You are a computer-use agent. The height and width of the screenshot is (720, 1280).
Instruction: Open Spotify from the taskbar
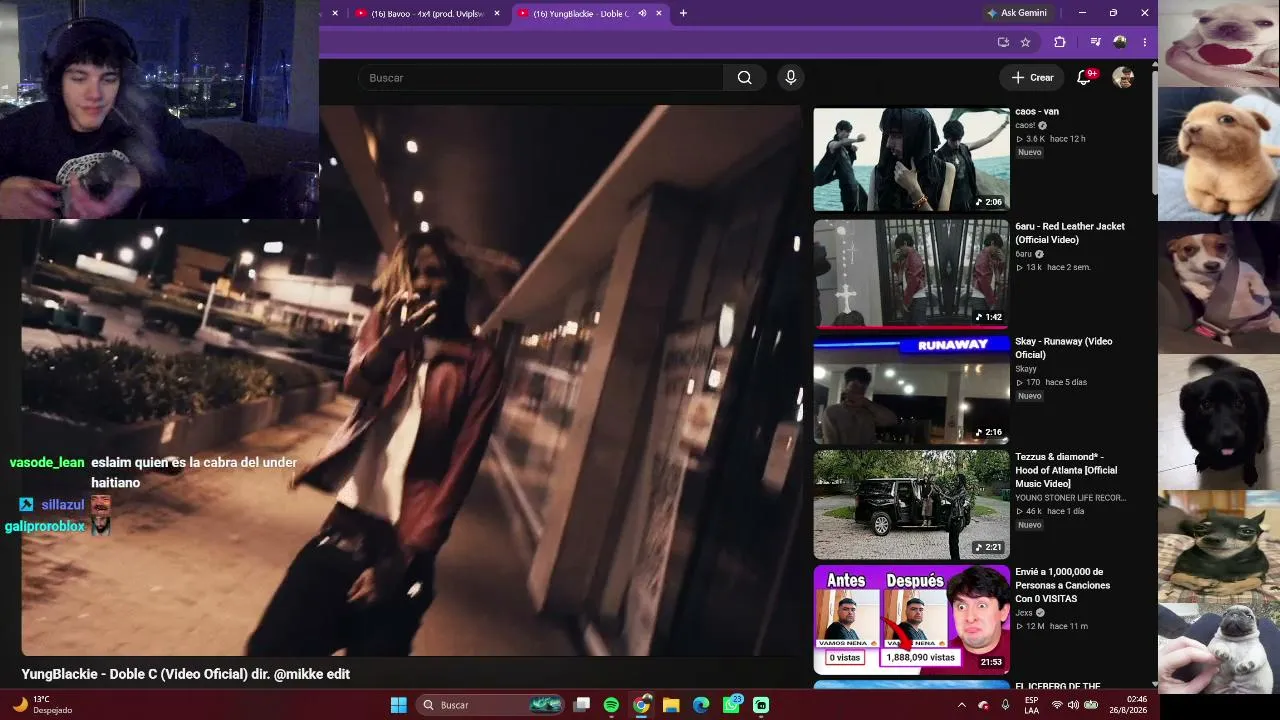click(x=611, y=705)
